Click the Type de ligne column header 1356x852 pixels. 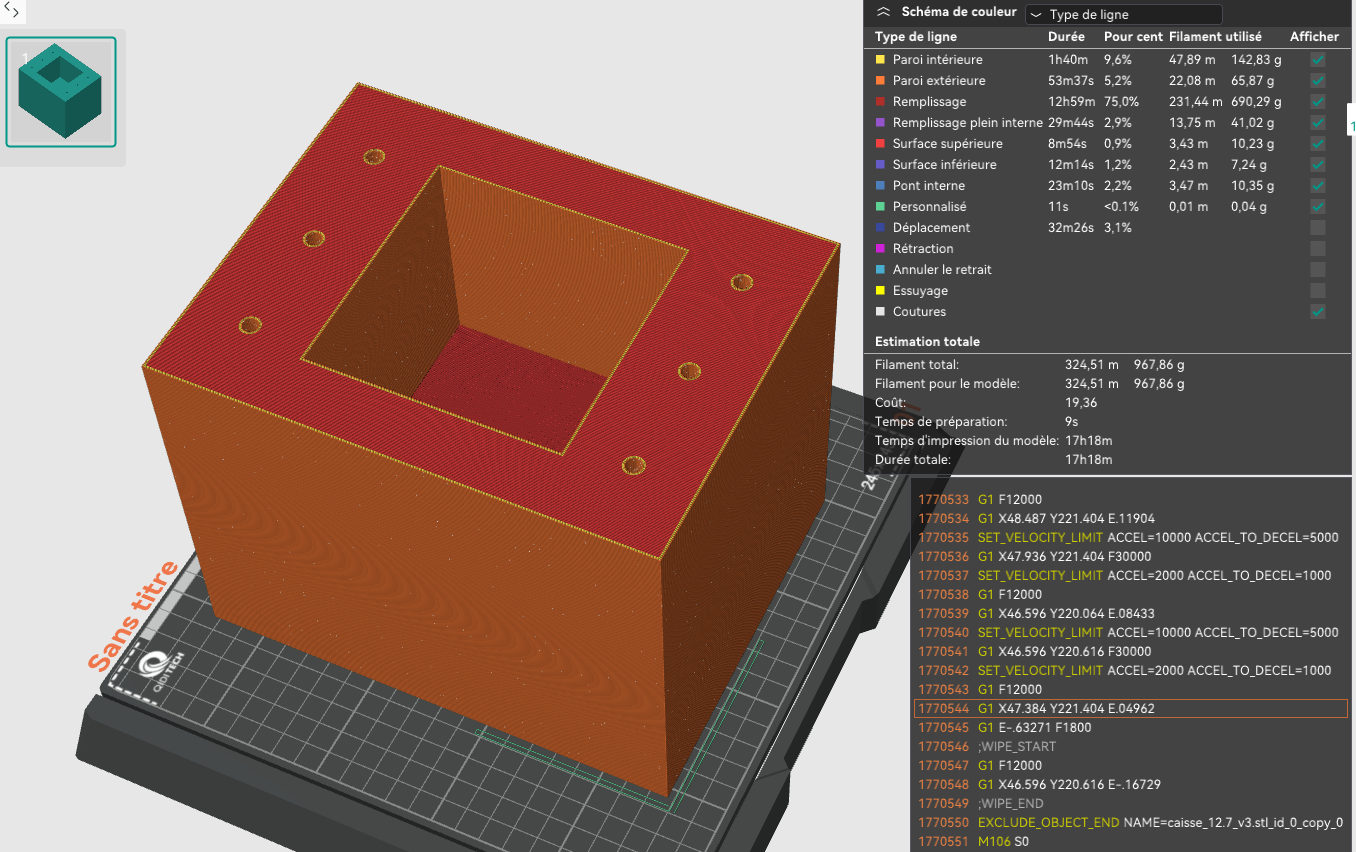915,37
